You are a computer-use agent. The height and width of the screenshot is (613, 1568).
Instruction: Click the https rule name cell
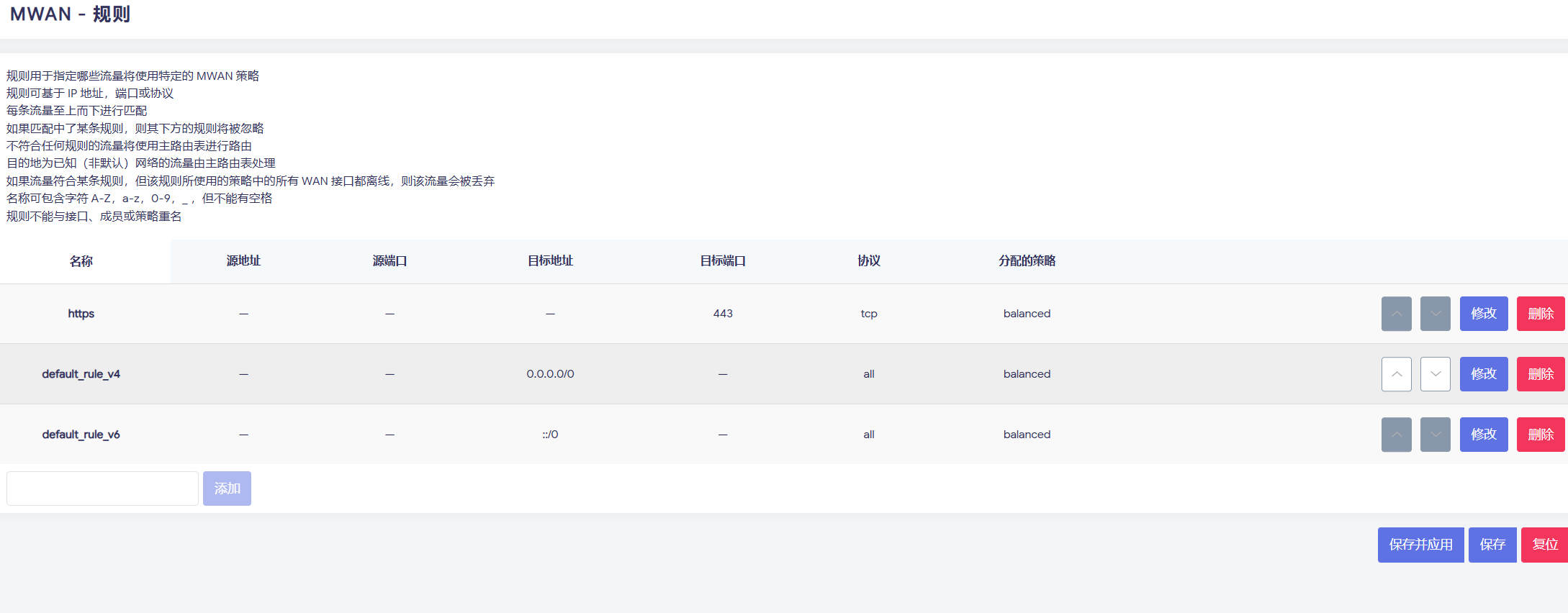point(81,314)
